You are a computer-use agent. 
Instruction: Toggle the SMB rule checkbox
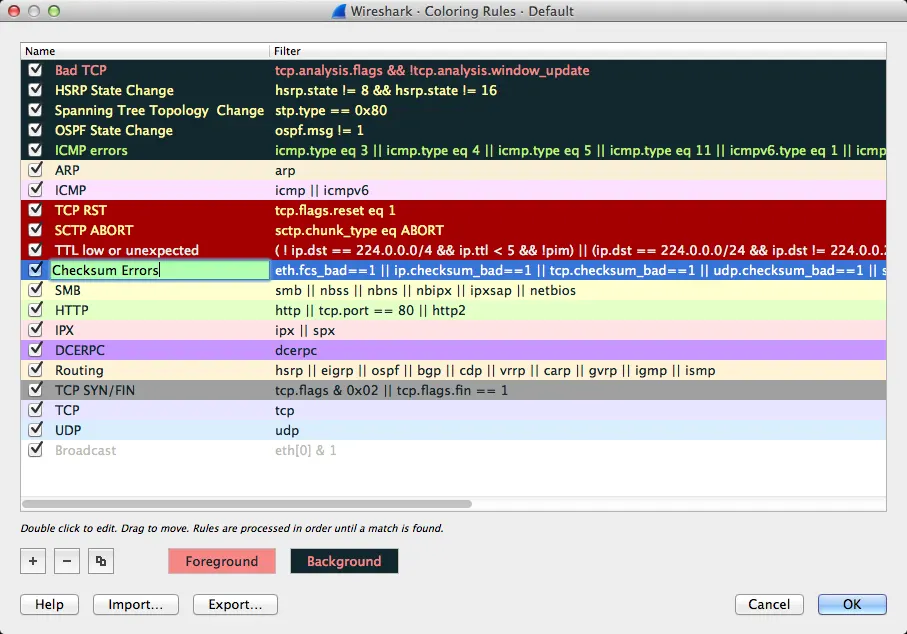pos(35,290)
